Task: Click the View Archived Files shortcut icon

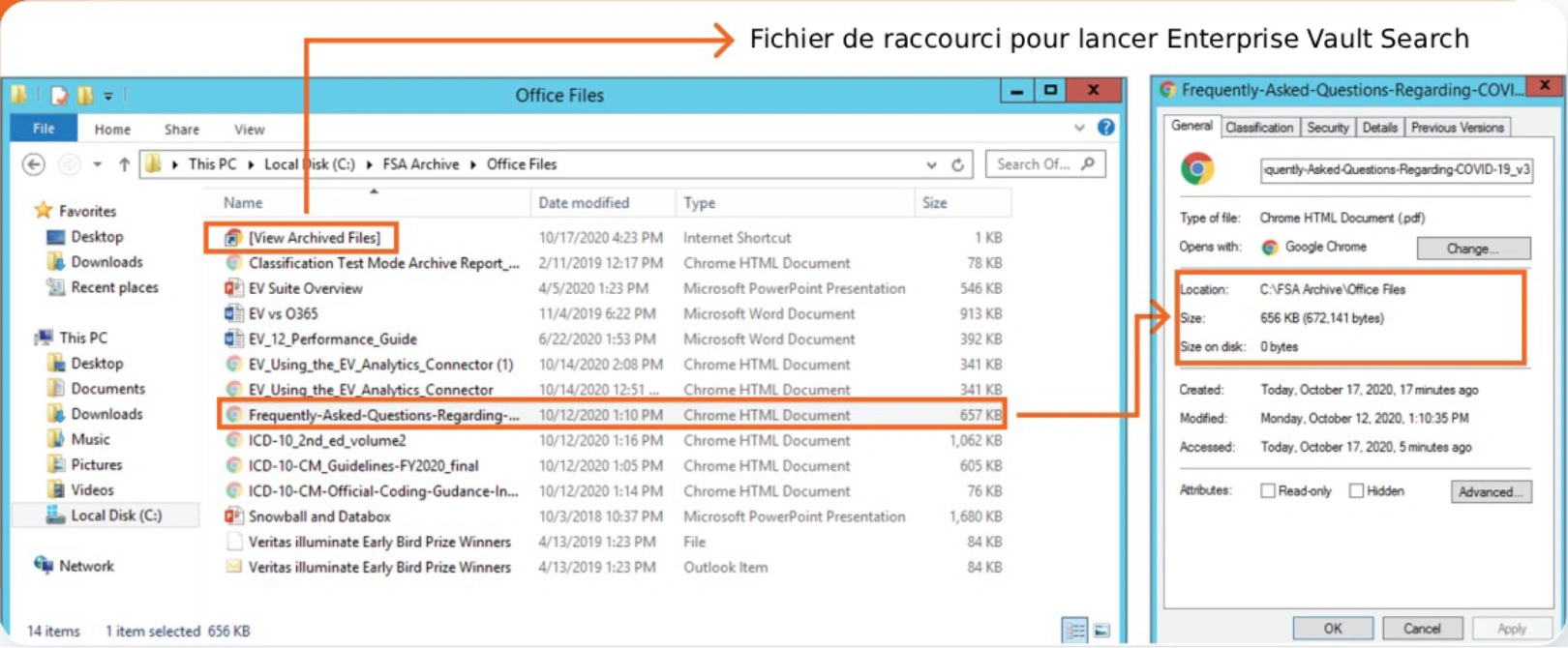Action: pos(233,238)
